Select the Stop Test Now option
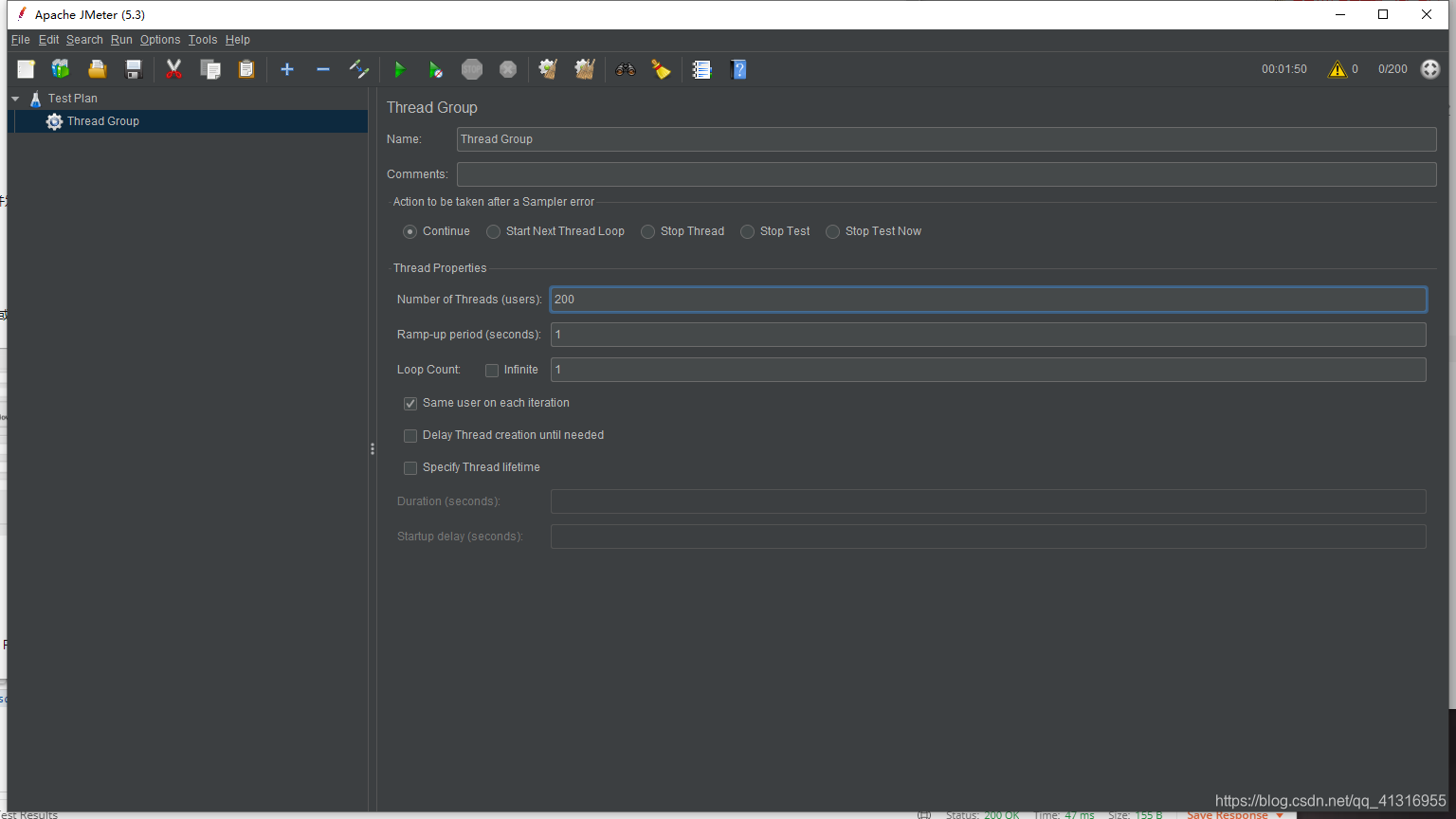The height and width of the screenshot is (819, 1456). (x=832, y=231)
